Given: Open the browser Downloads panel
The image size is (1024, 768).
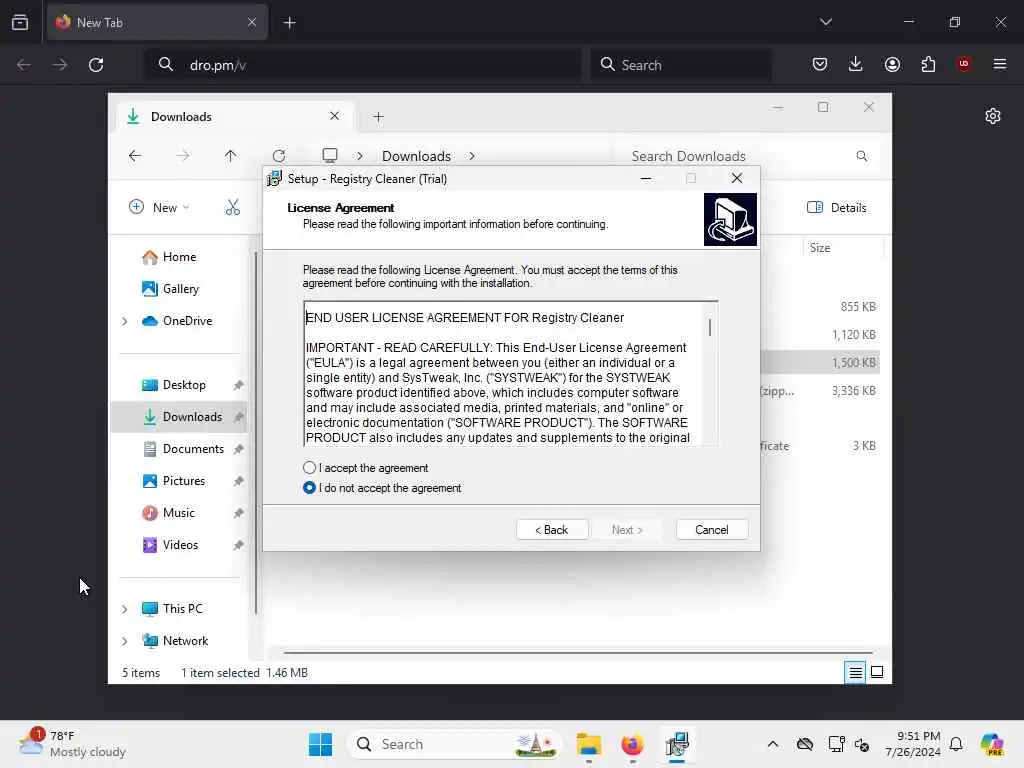Looking at the screenshot, I should click(x=856, y=64).
